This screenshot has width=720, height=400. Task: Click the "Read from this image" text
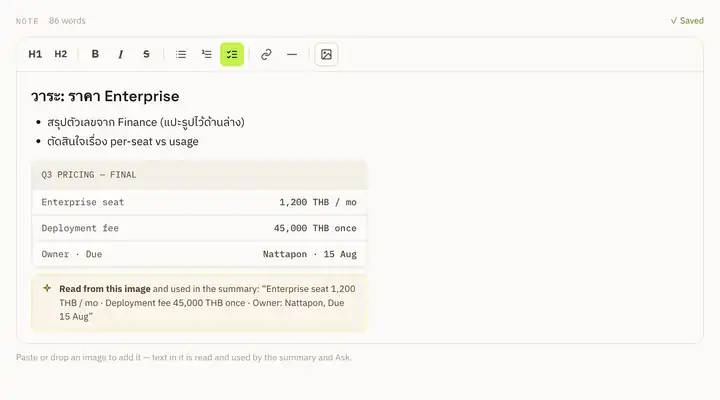click(x=105, y=289)
